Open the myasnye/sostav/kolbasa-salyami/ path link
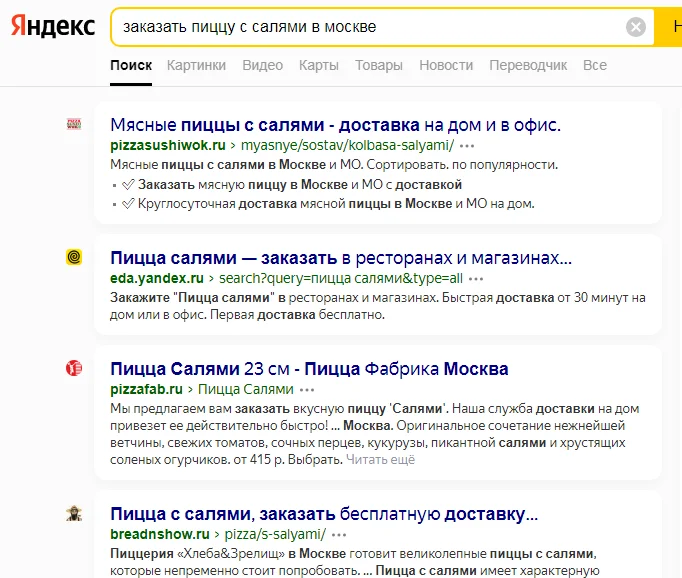 (x=348, y=145)
